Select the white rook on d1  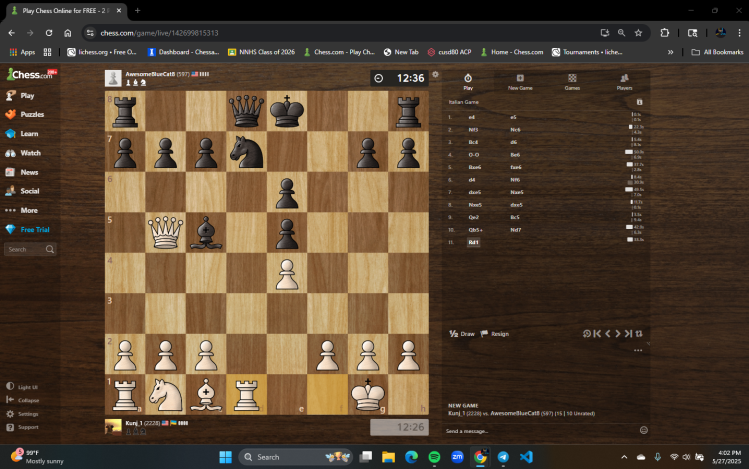(x=246, y=394)
